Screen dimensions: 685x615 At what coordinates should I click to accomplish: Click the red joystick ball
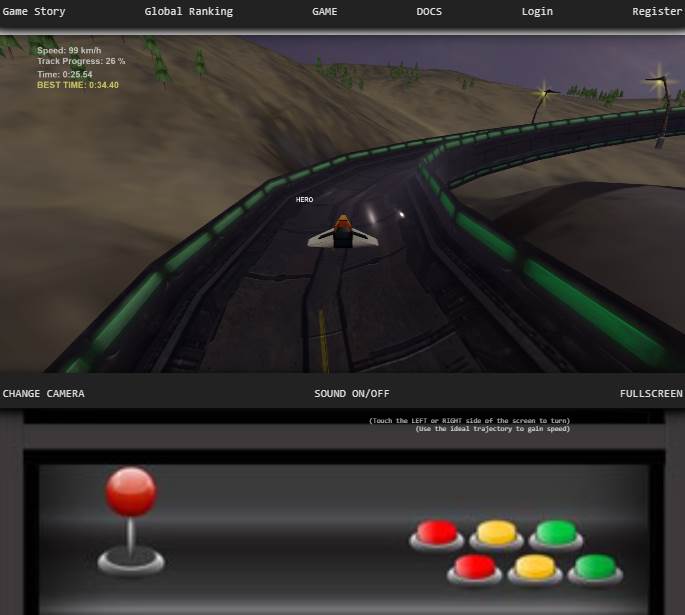coord(131,492)
